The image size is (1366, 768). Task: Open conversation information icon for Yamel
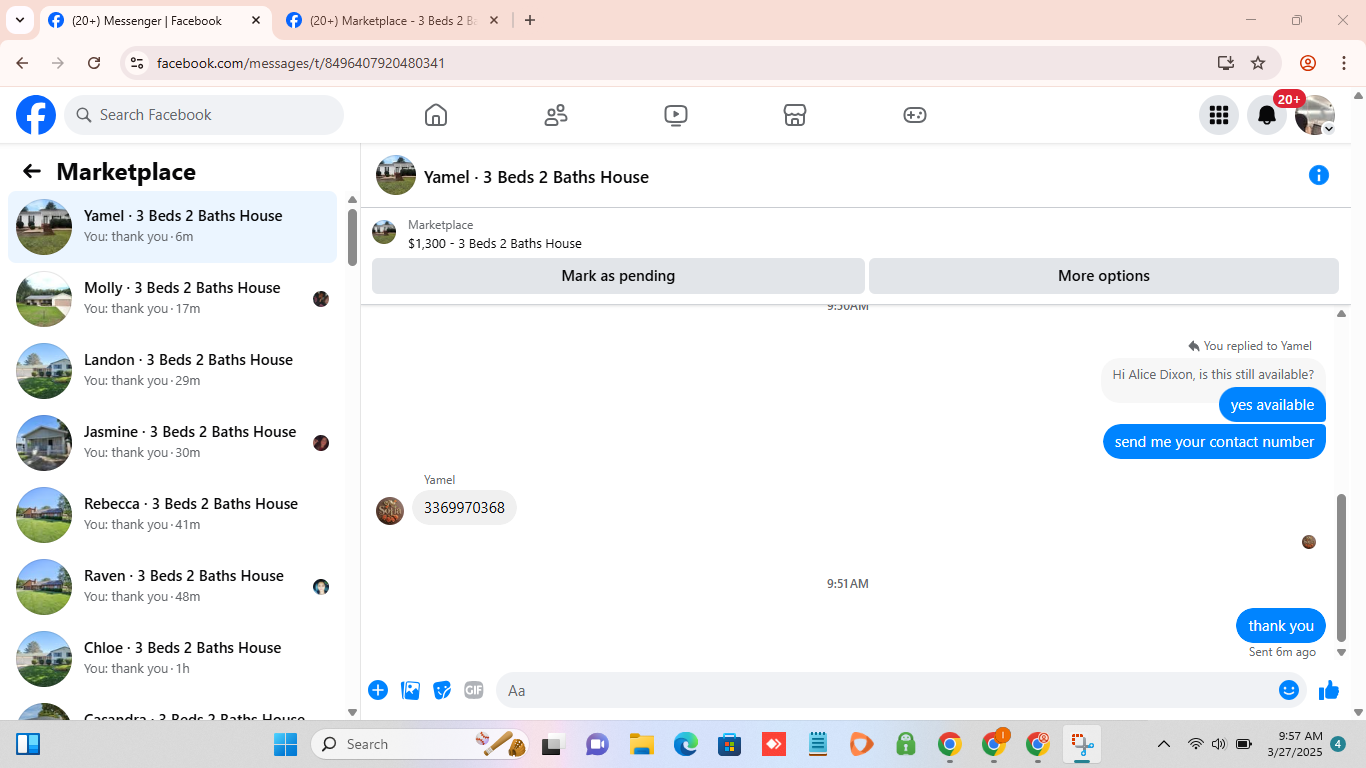[x=1319, y=176]
